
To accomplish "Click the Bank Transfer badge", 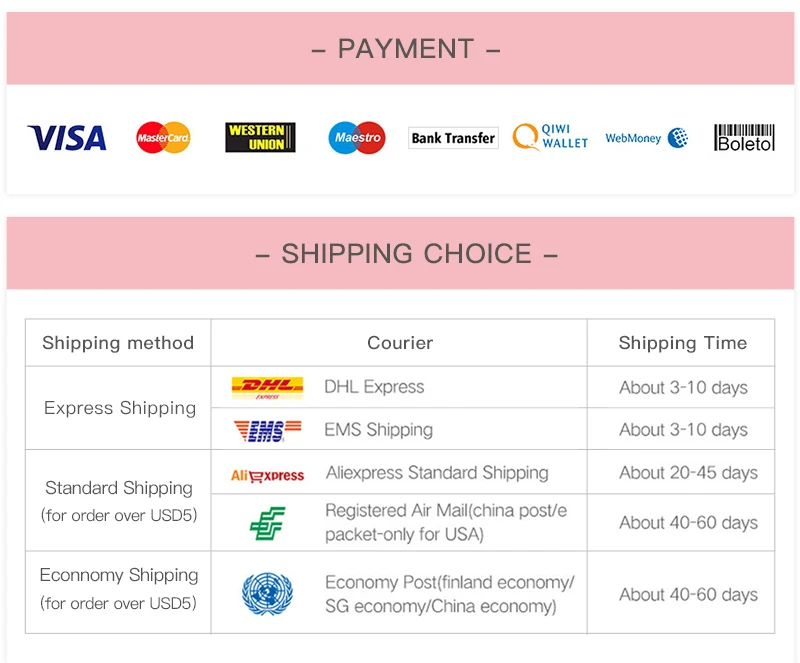I will pyautogui.click(x=453, y=138).
